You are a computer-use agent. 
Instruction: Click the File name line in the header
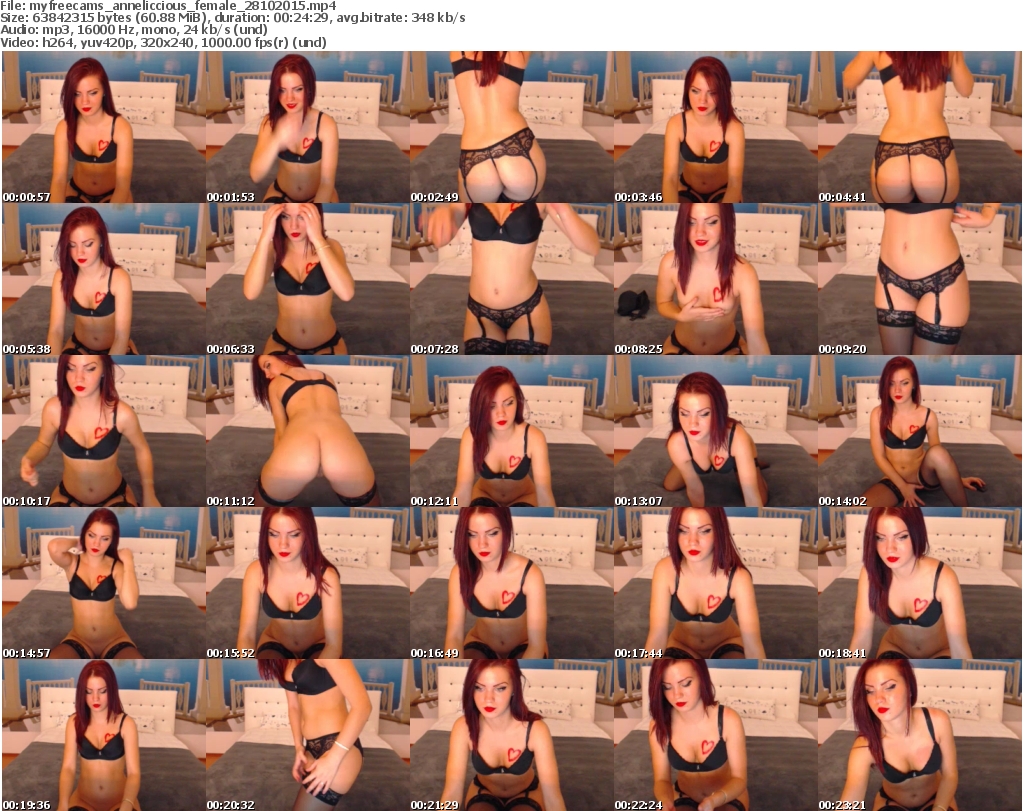[168, 5]
